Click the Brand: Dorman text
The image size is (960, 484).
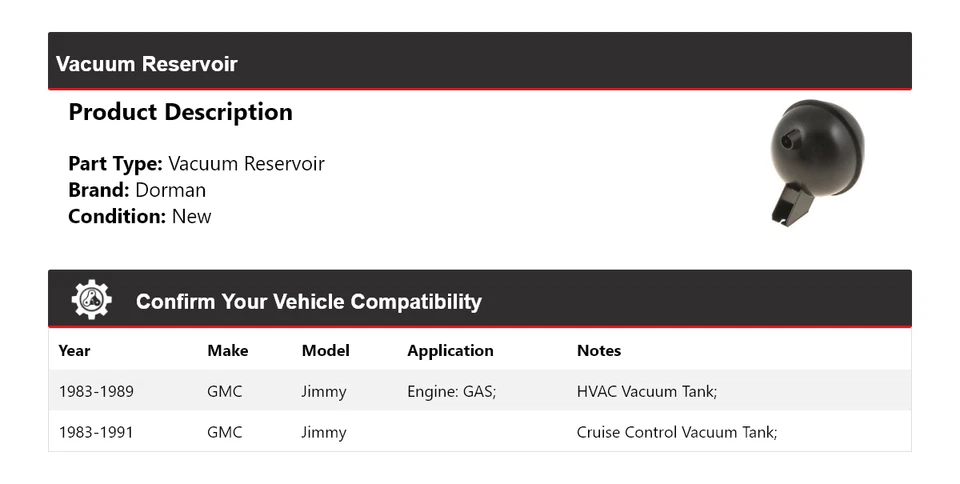[x=137, y=190]
